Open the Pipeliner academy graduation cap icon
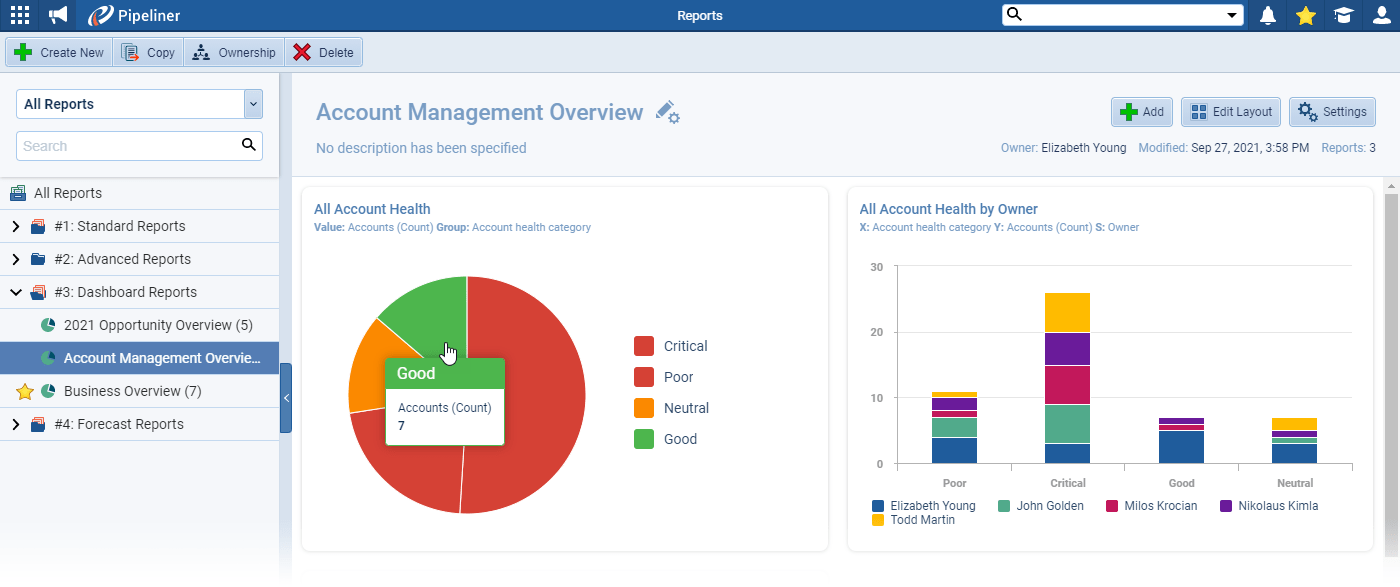The height and width of the screenshot is (587, 1400). [1344, 15]
